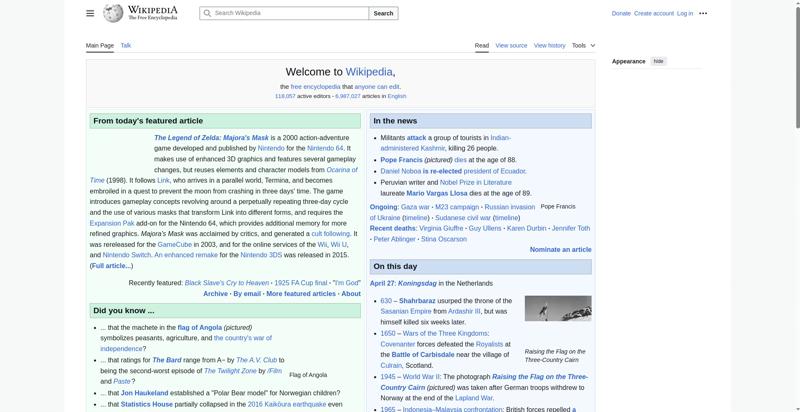This screenshot has height=412, width=800.
Task: Select the Main Page tab
Action: pyautogui.click(x=100, y=45)
